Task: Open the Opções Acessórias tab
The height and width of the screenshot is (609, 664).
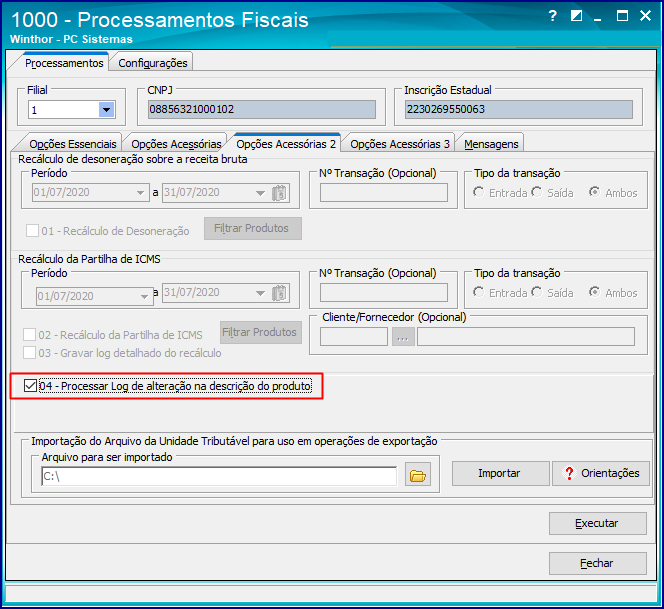Action: coord(176,144)
